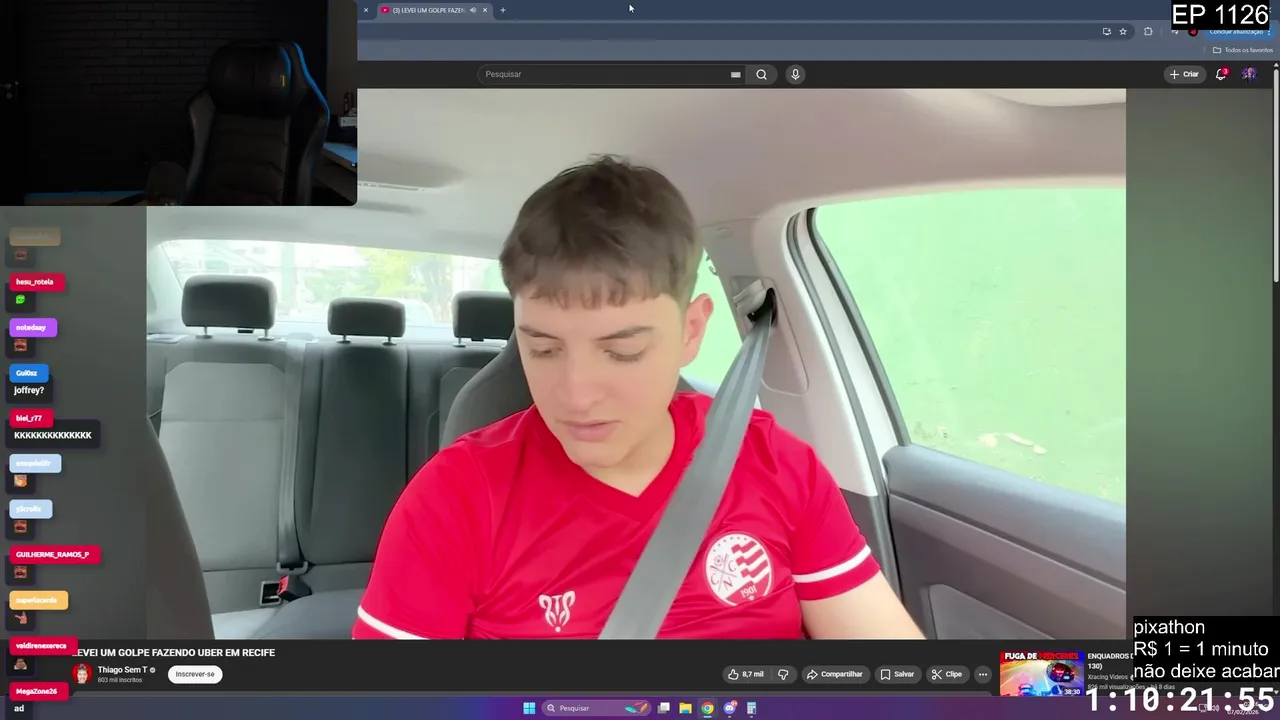Click the install/cast icon in address bar

tap(1106, 31)
